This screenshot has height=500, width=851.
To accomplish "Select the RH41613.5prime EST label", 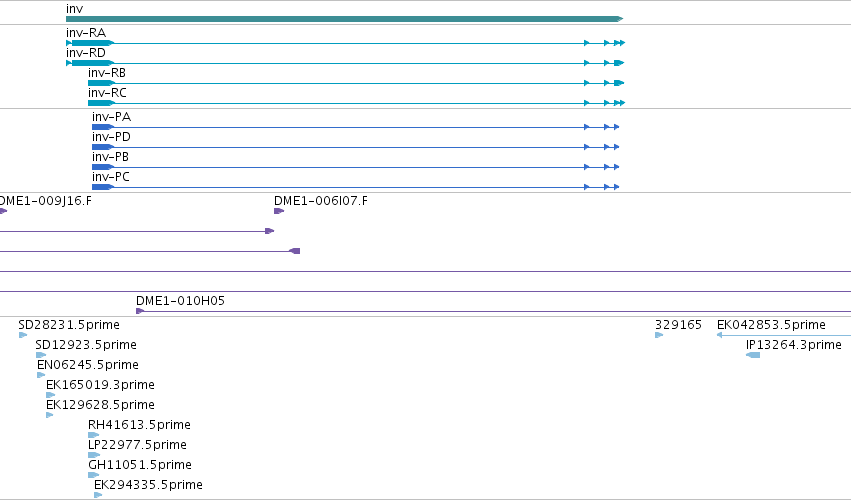I will point(139,425).
